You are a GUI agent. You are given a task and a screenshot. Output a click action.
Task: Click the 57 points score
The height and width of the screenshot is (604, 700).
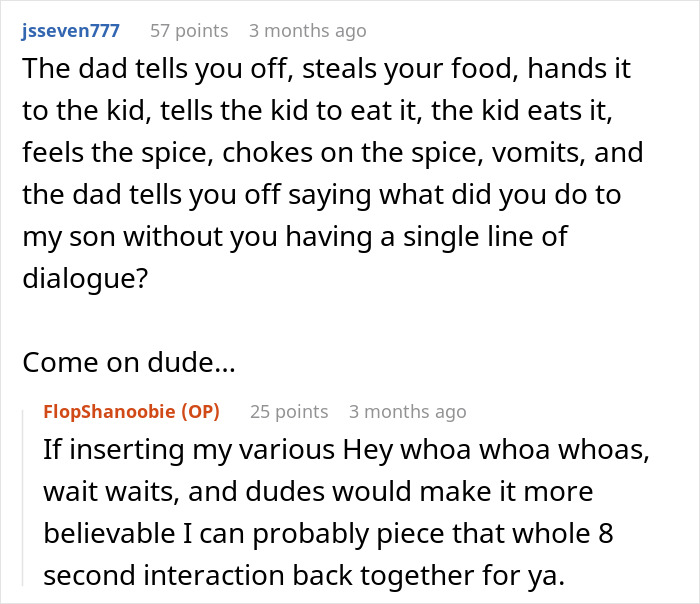point(188,31)
